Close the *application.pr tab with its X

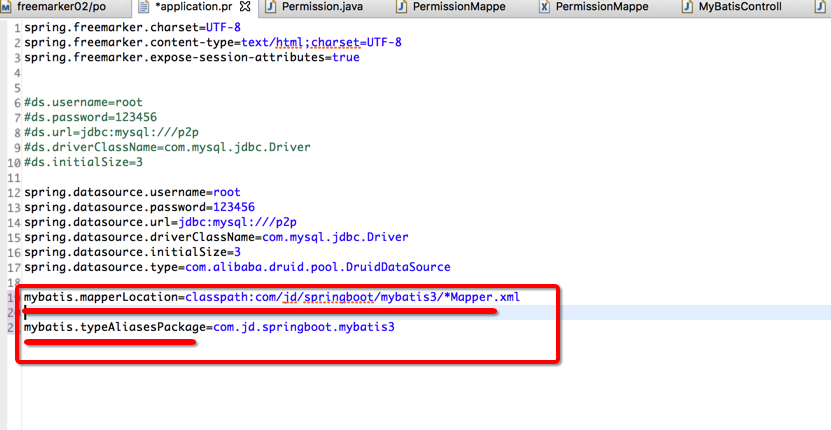click(245, 7)
